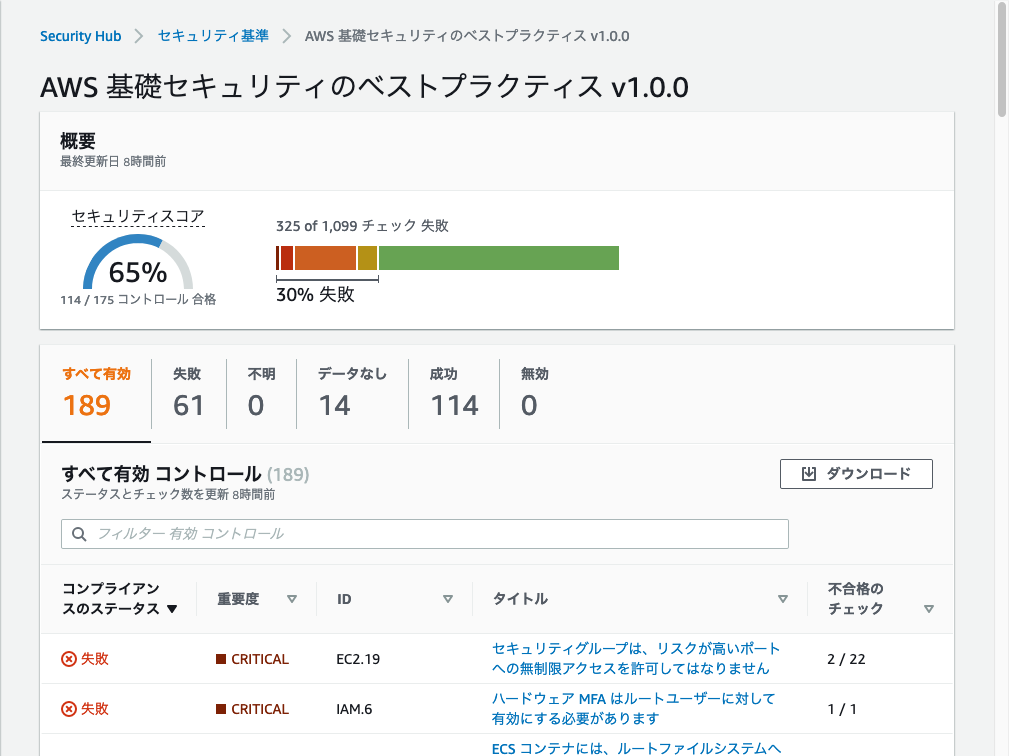
Task: Select the 失敗 61 tab
Action: (188, 392)
